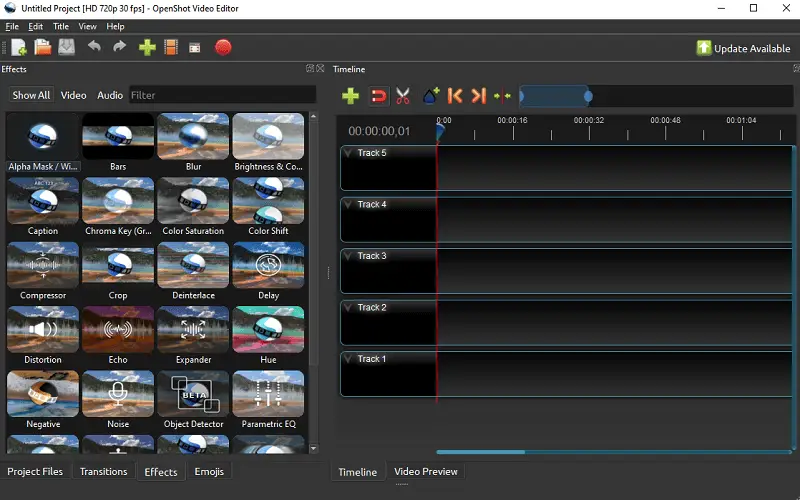This screenshot has height=500, width=800.
Task: Open the Help menu
Action: (x=115, y=27)
